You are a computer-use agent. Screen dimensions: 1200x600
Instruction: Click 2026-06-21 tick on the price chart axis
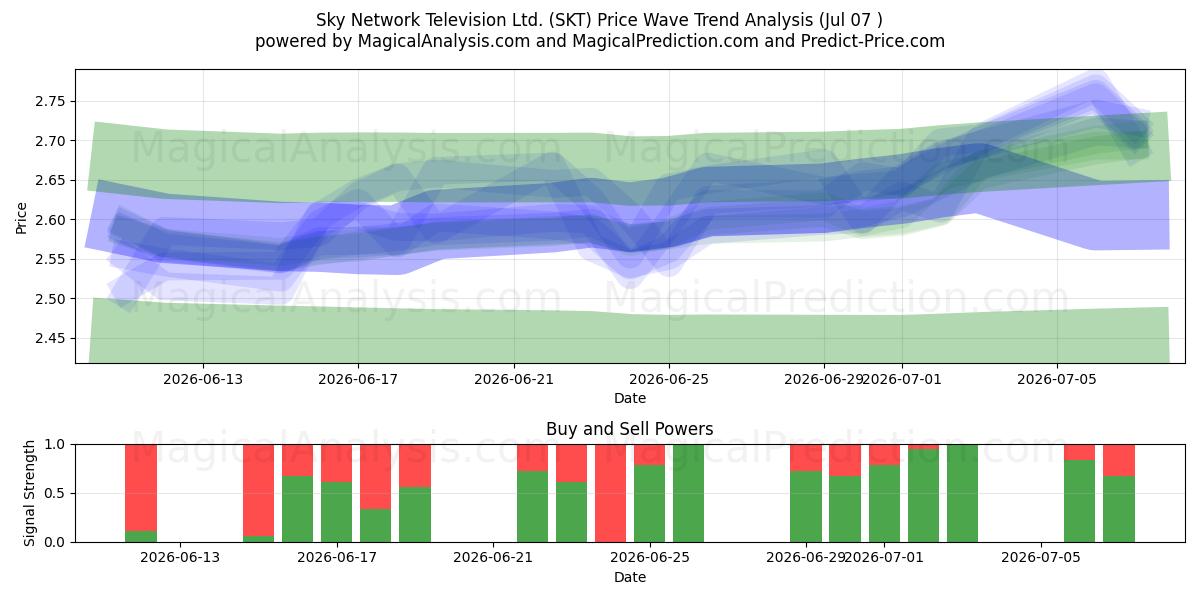pyautogui.click(x=514, y=380)
